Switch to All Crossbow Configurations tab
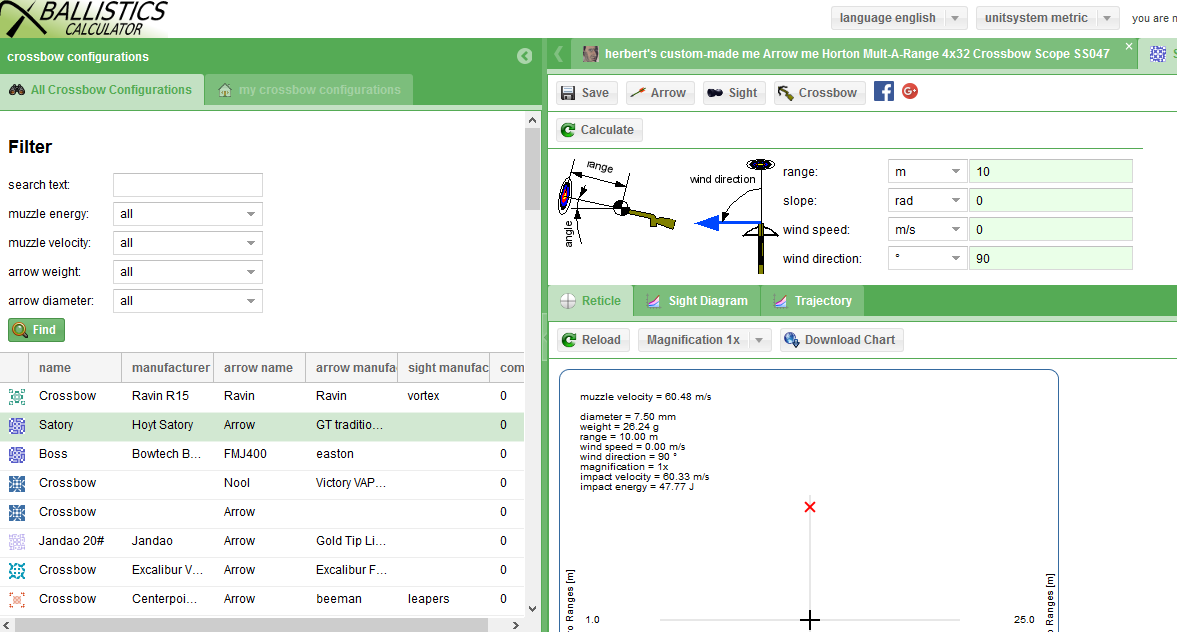1177x632 pixels. 102,90
